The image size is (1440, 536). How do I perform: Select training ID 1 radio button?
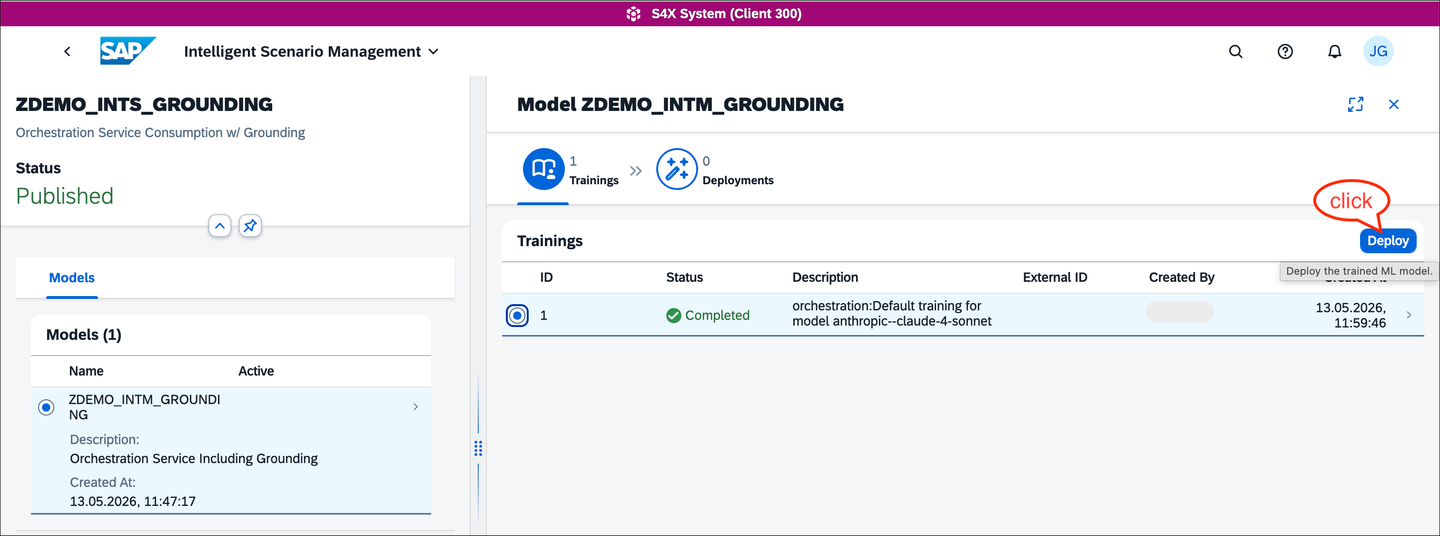coord(517,315)
